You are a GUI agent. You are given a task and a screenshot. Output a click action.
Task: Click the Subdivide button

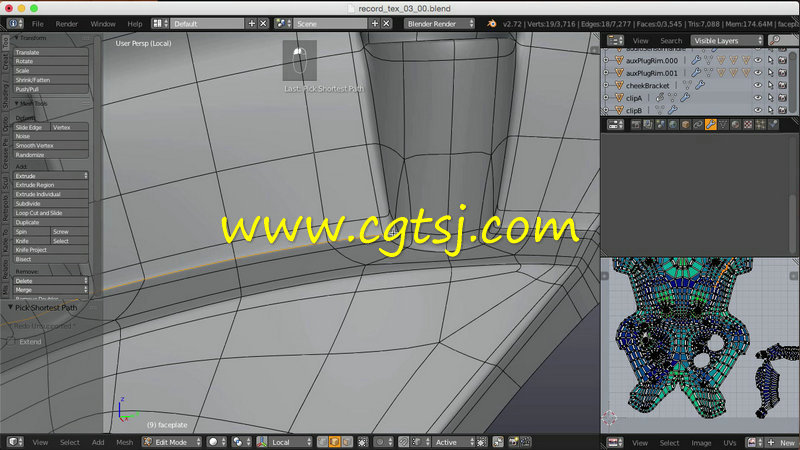[51, 204]
